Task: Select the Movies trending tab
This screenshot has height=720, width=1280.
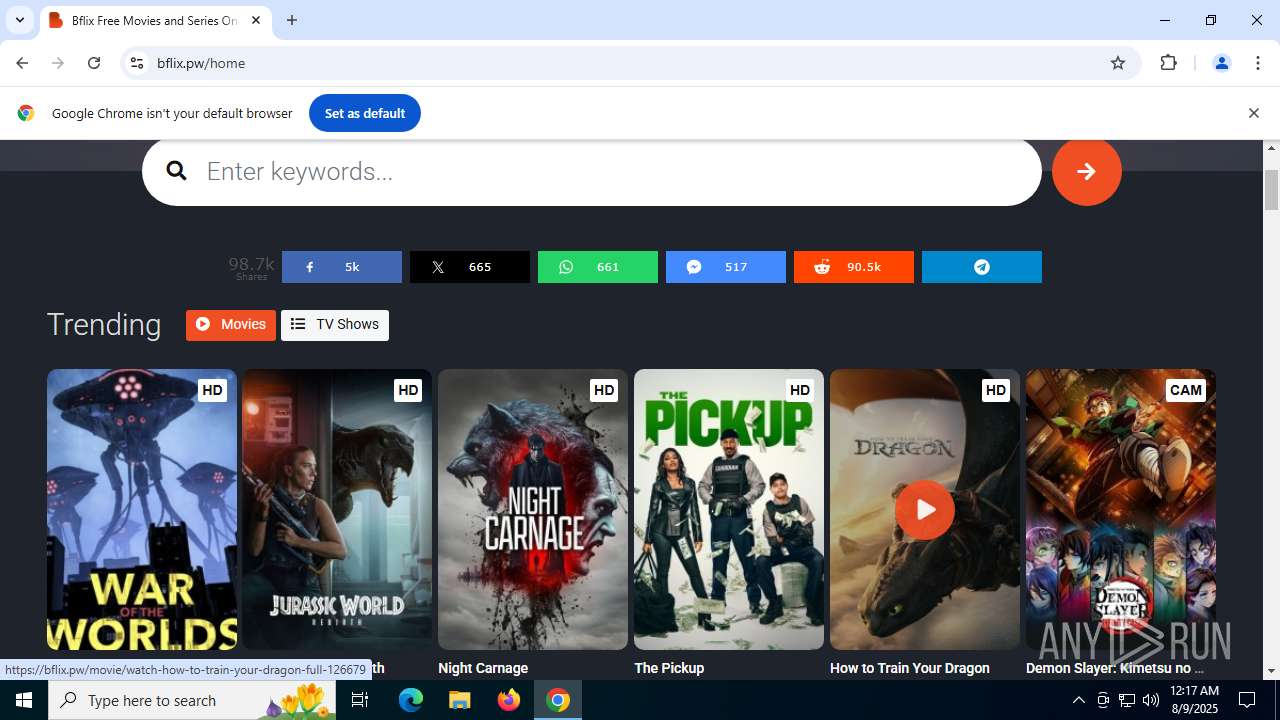Action: point(231,324)
